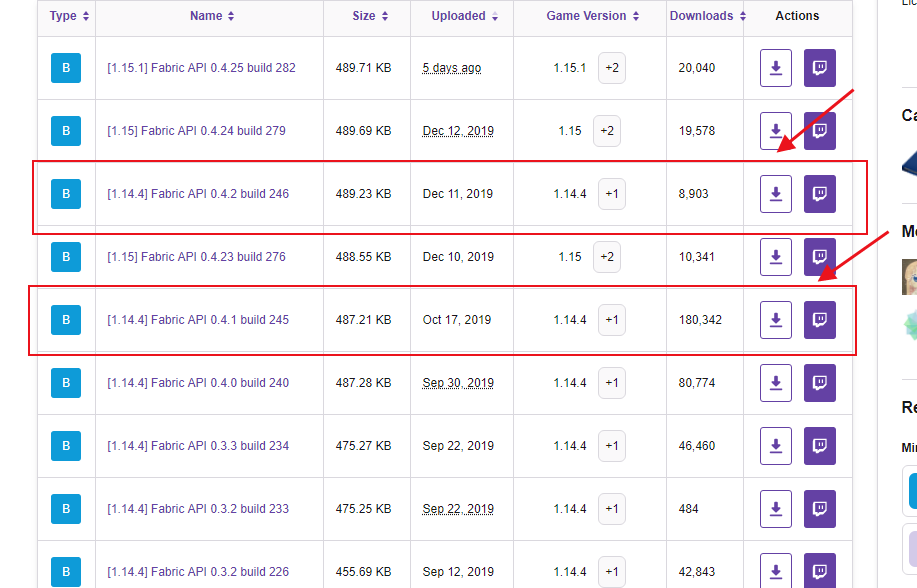The image size is (917, 588).
Task: Click Beta badge on build 234 row
Action: 66,446
